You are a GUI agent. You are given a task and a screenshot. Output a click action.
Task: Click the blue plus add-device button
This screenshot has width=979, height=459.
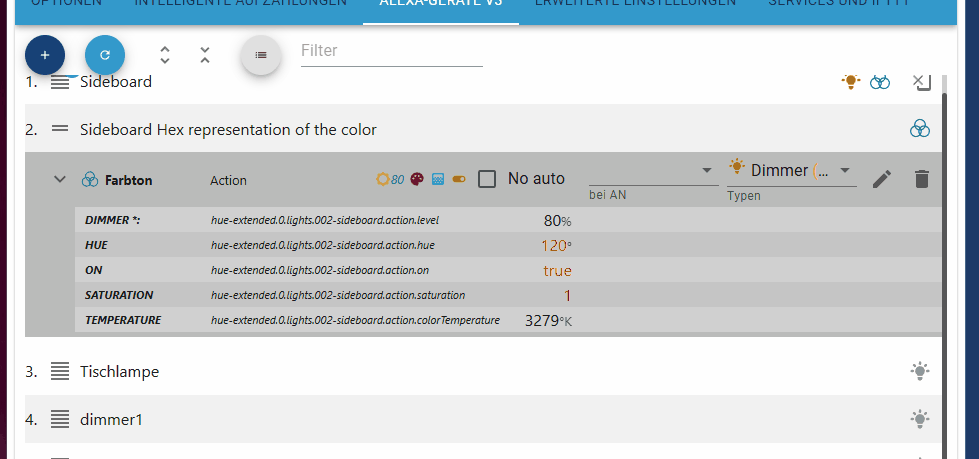45,55
